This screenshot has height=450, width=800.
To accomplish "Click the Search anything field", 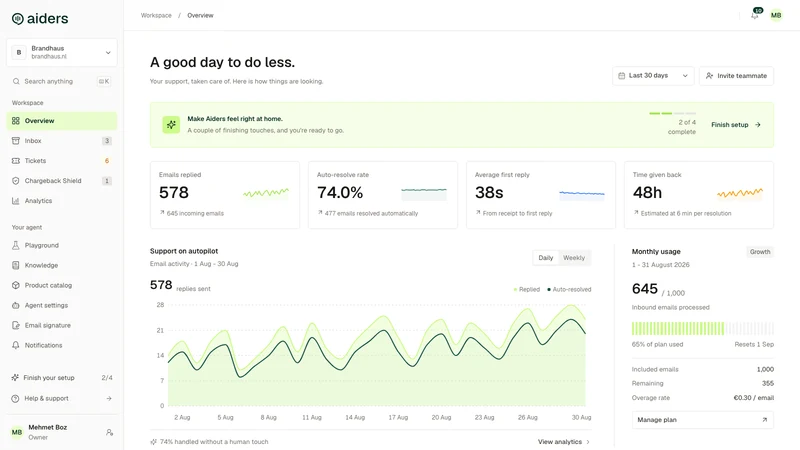I will click(62, 81).
